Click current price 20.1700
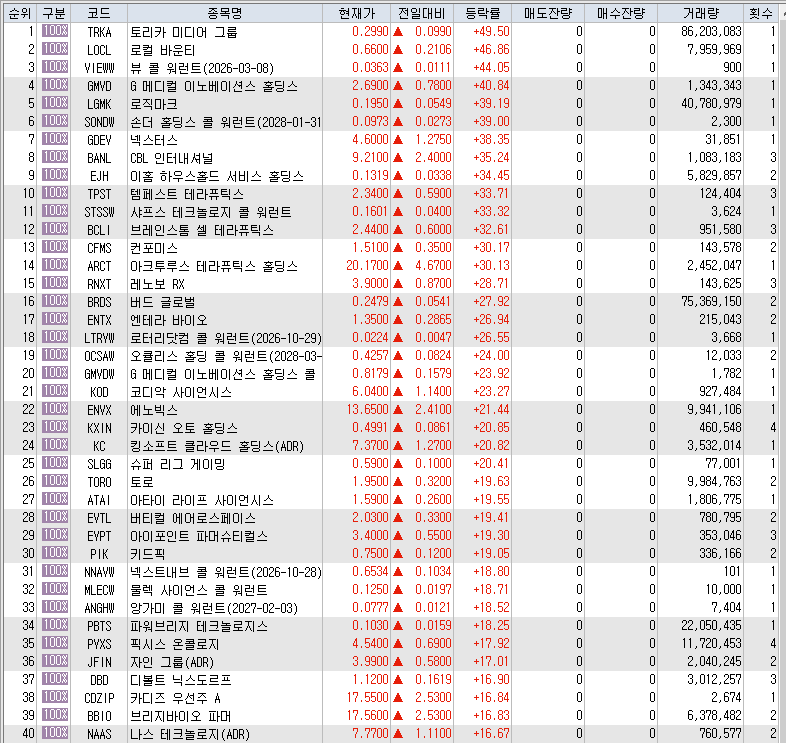786x743 pixels. 367,265
